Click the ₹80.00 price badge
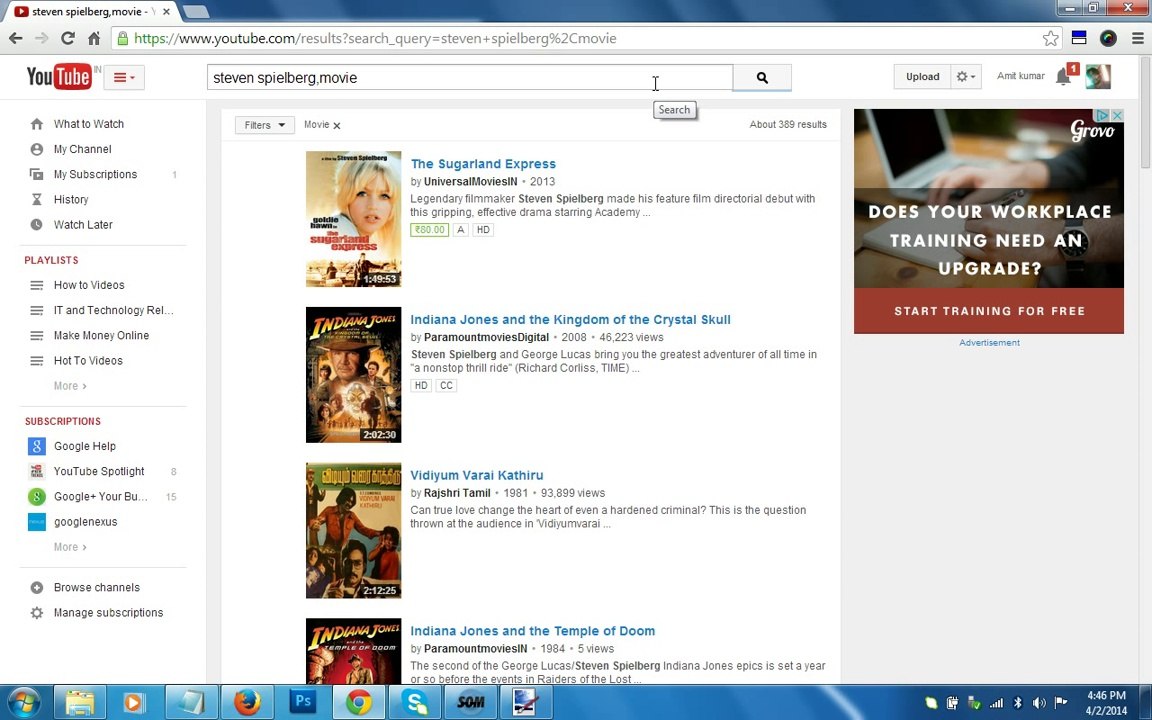Screen dimensions: 1152x720 [429, 230]
